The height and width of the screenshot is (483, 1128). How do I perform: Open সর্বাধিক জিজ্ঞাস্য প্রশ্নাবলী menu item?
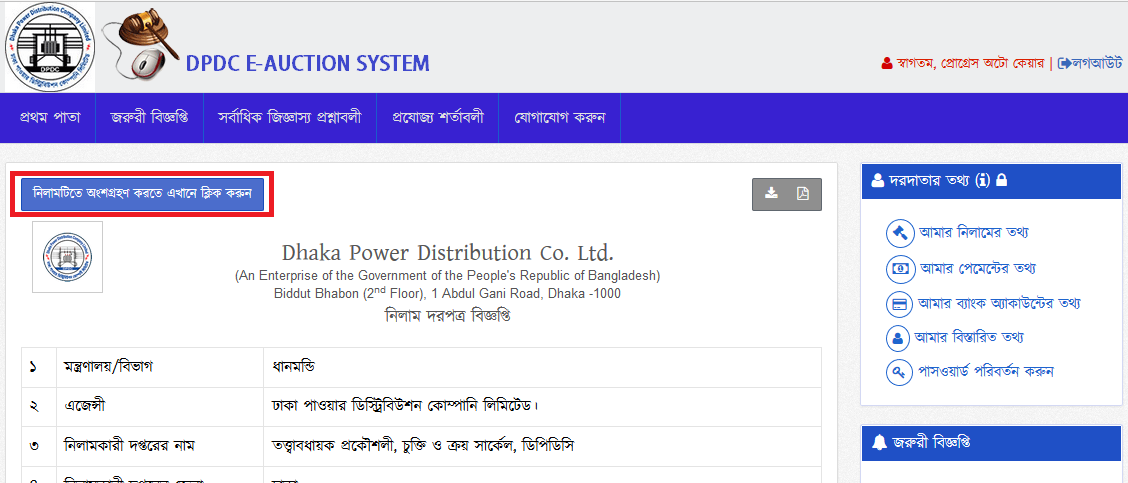[290, 117]
